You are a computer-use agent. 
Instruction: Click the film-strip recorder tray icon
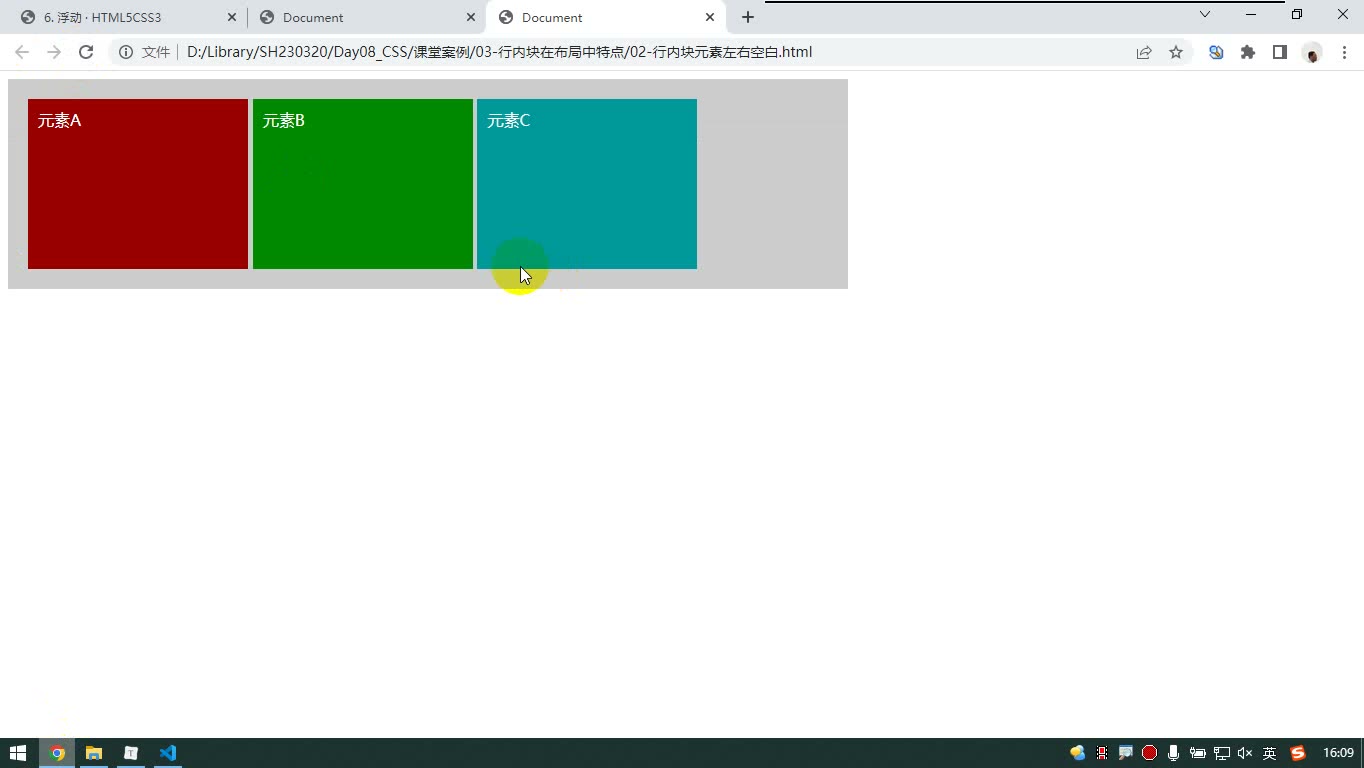(x=1101, y=753)
